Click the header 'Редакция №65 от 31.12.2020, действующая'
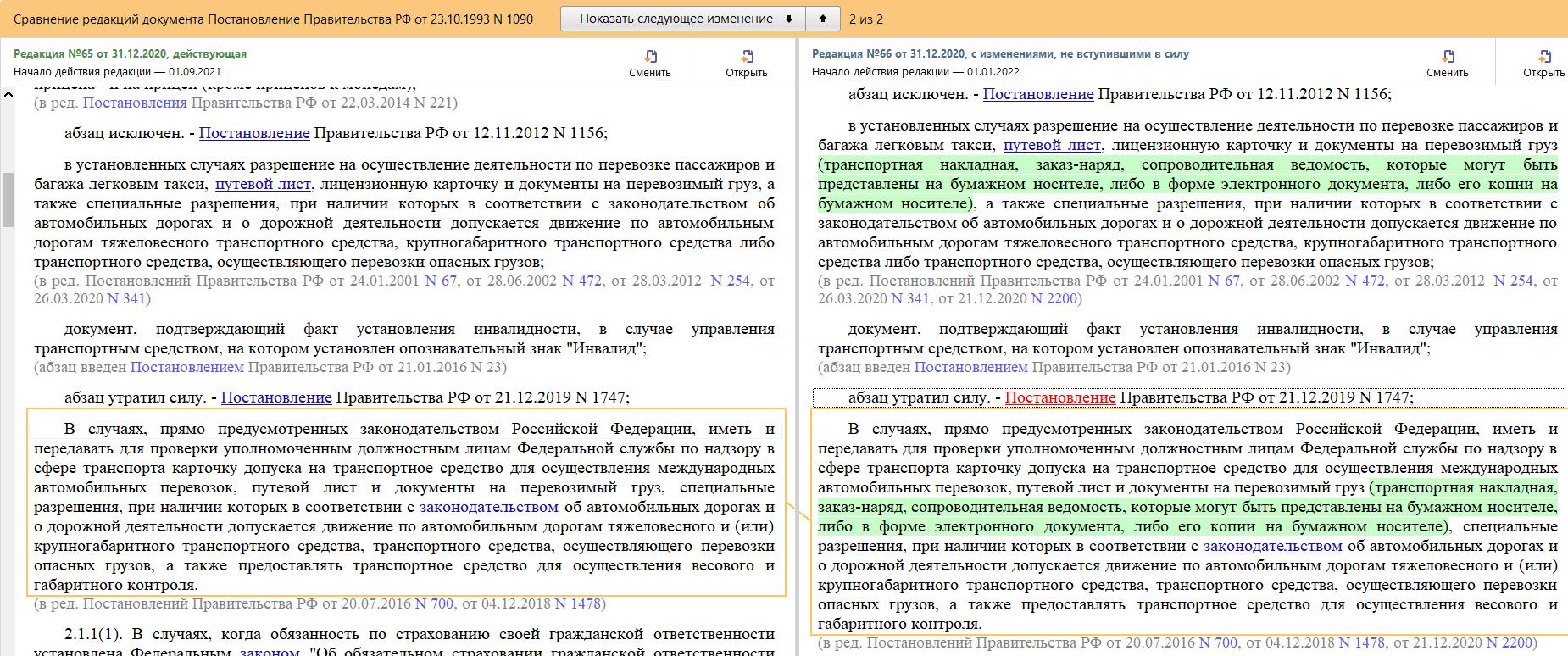 [130, 53]
